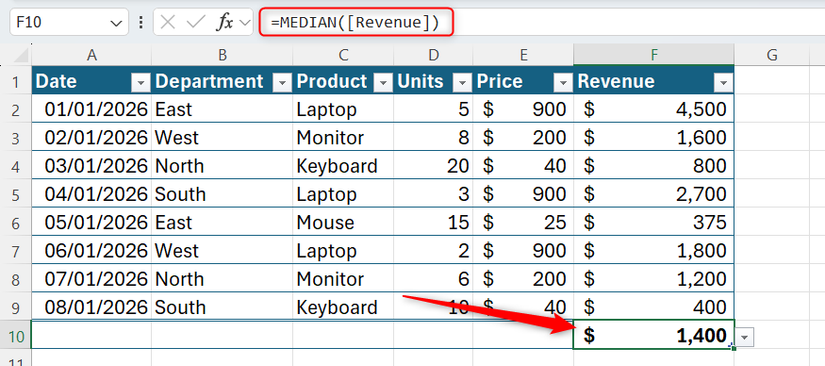Image resolution: width=825 pixels, height=366 pixels.
Task: Click the Select All corner triangle
Action: click(x=20, y=55)
